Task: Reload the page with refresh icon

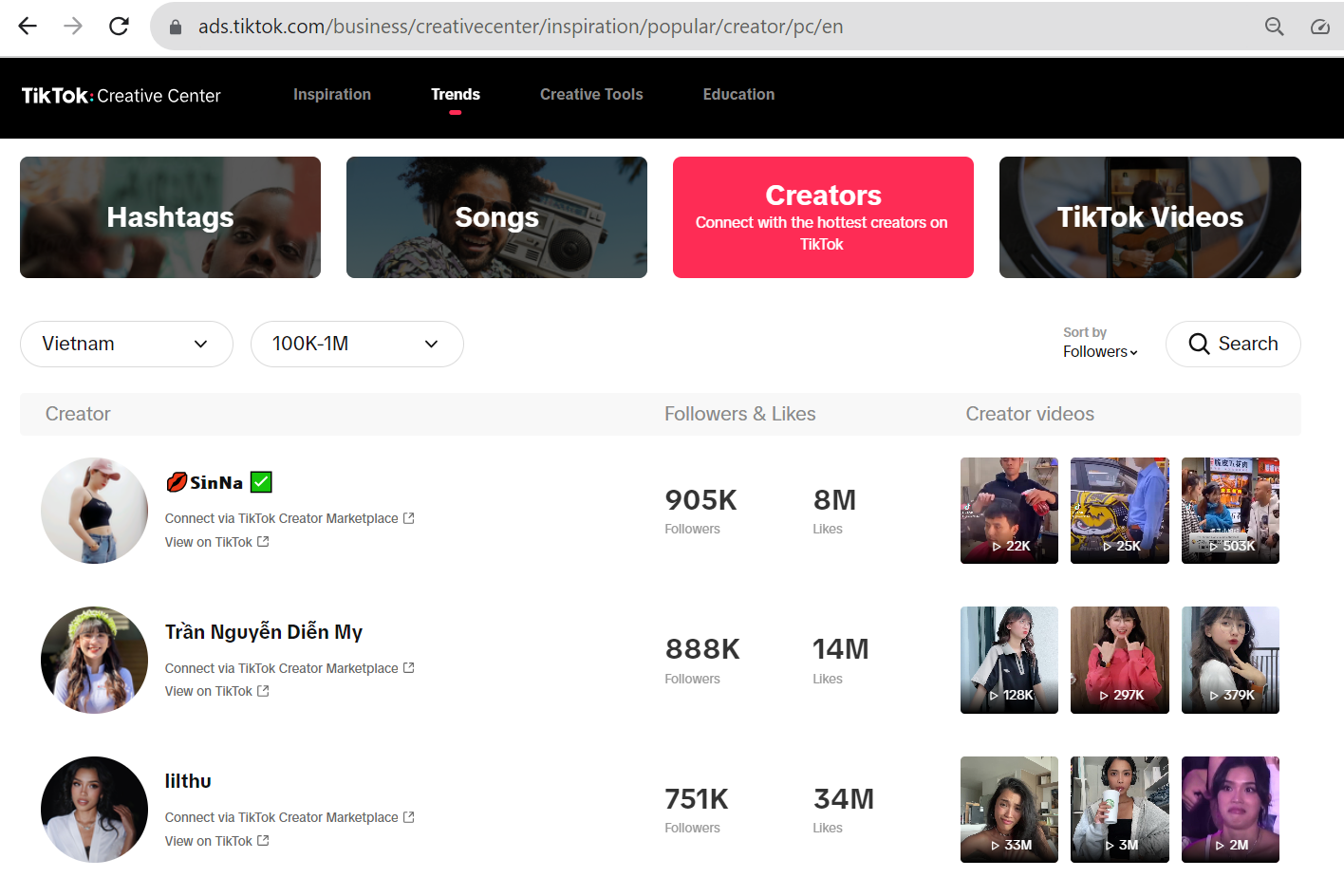Action: click(119, 26)
